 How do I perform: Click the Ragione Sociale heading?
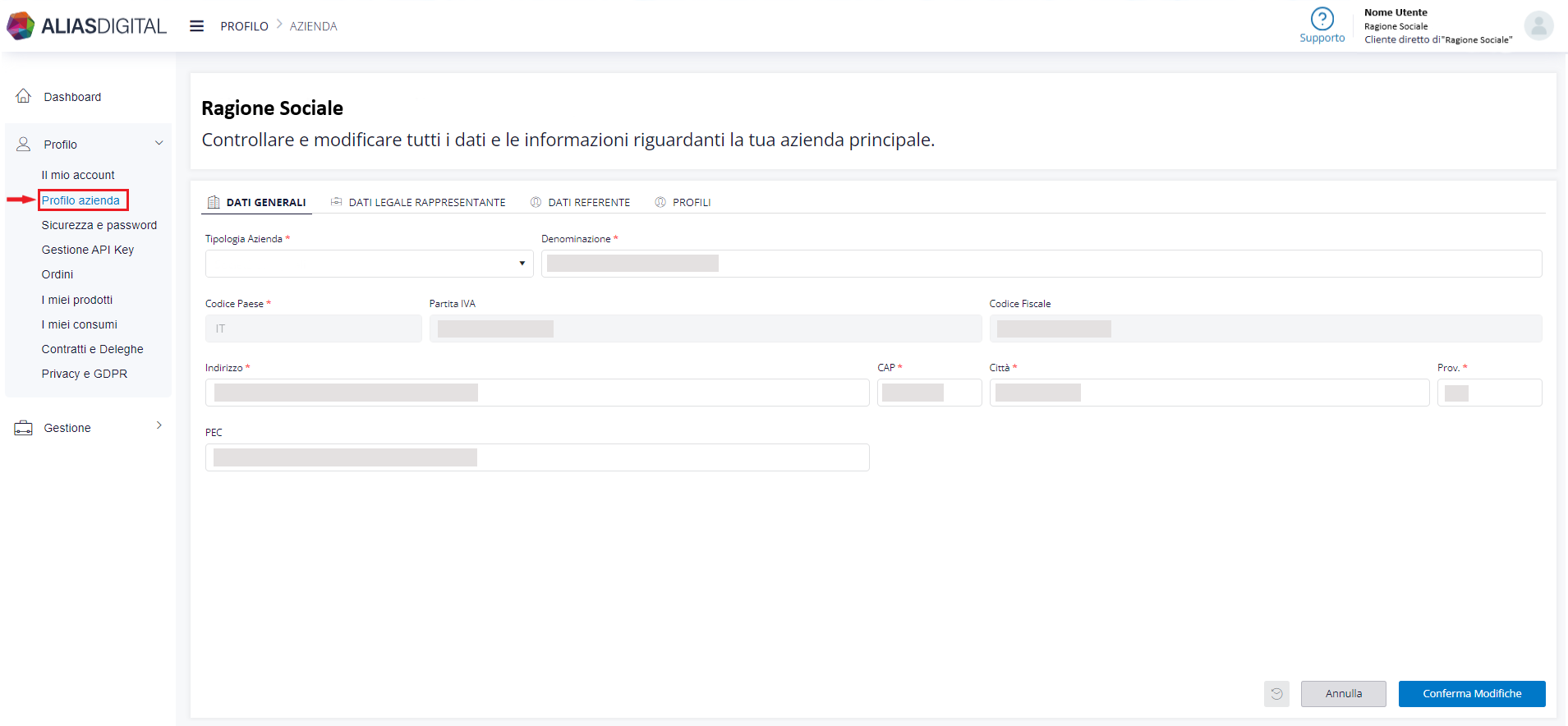point(272,108)
